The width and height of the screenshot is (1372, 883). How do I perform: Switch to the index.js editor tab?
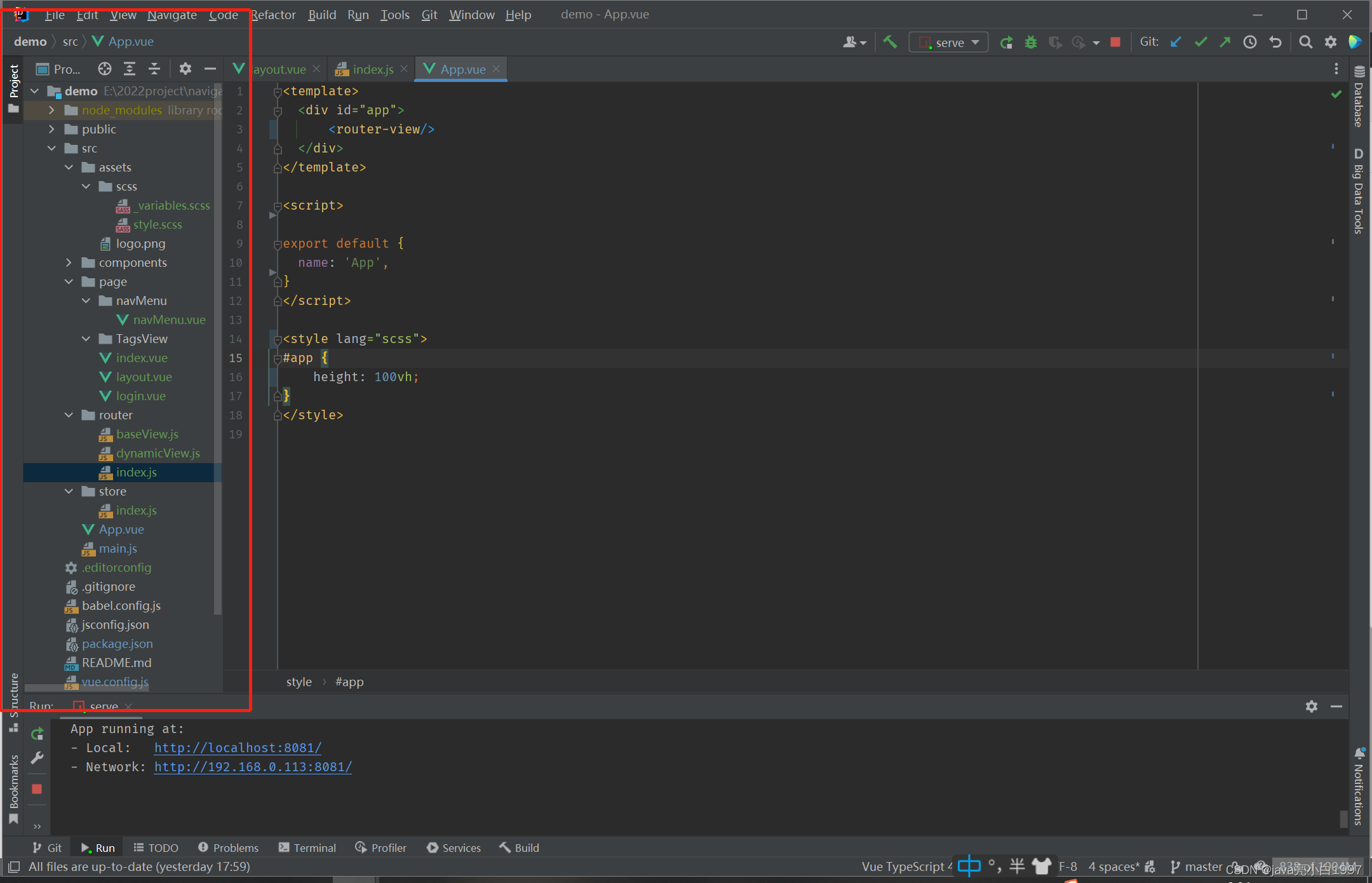[372, 69]
